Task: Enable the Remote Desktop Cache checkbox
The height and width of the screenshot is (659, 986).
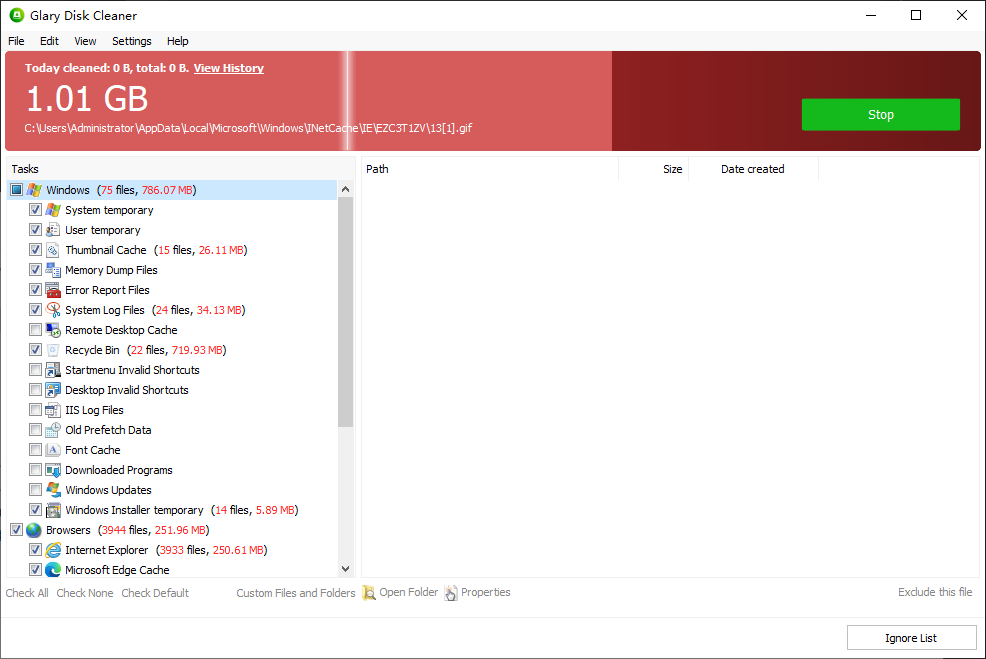Action: click(35, 329)
